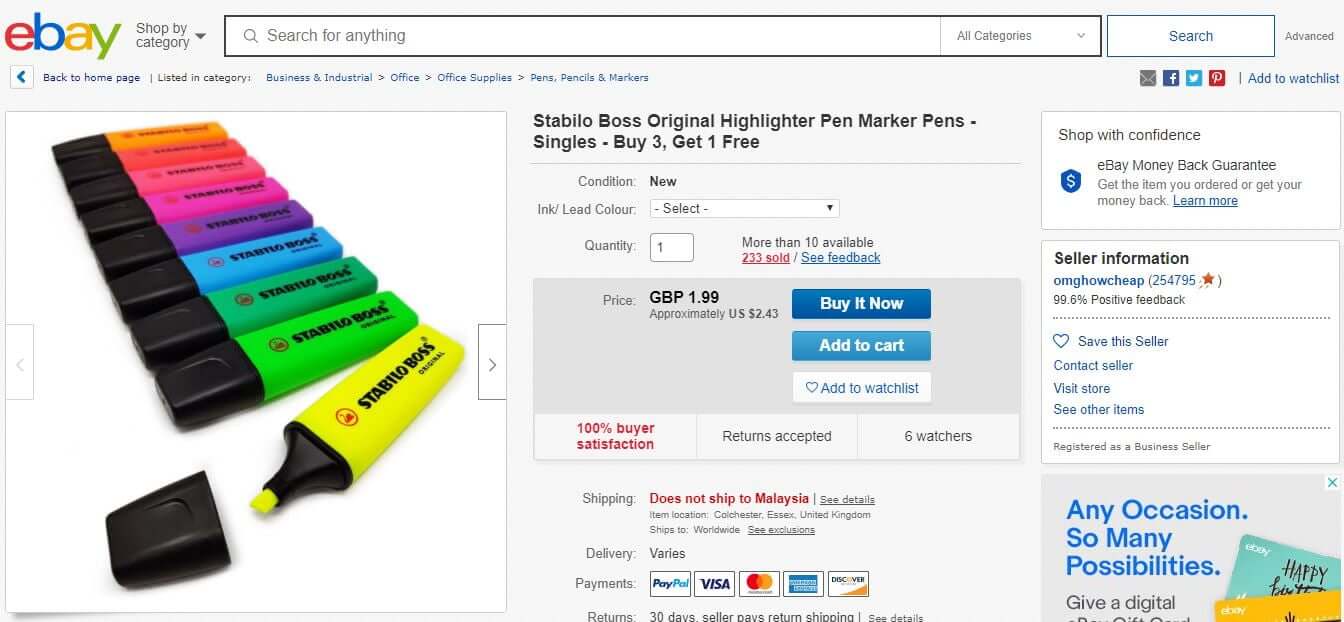The height and width of the screenshot is (622, 1344).
Task: Open the Shop by category menu
Action: pos(171,36)
